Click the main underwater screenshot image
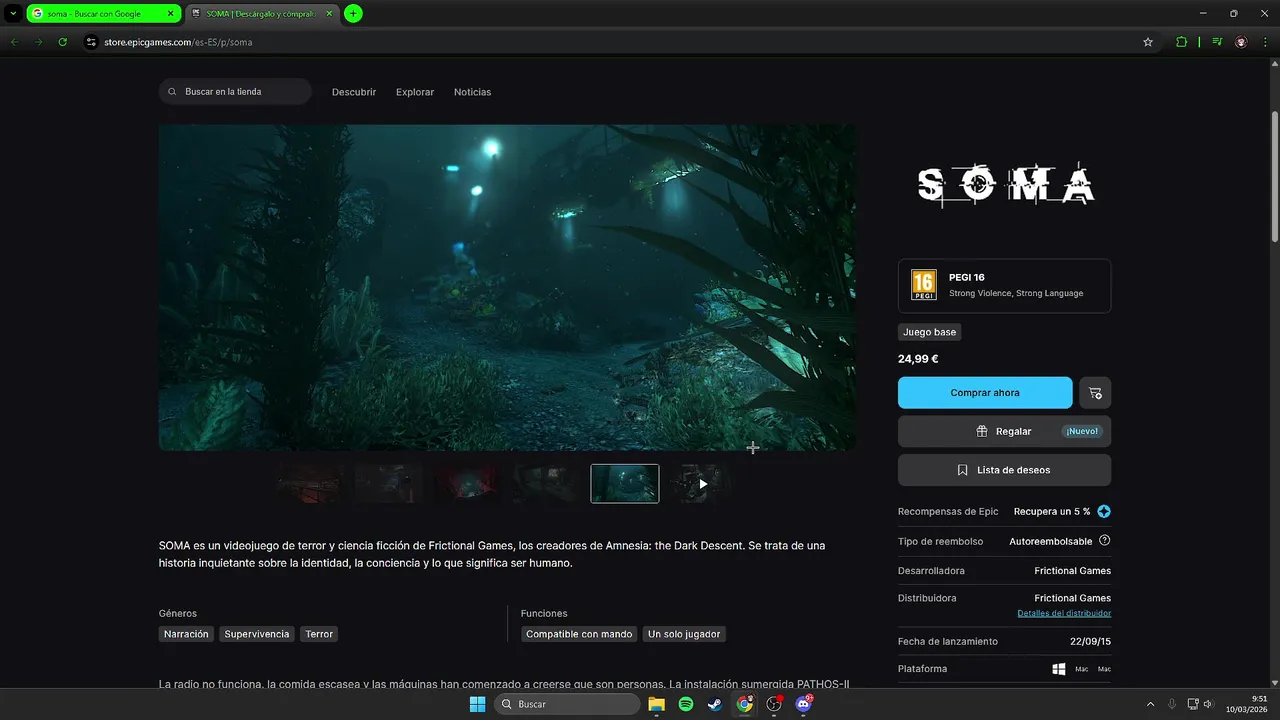This screenshot has height=720, width=1280. pyautogui.click(x=507, y=287)
